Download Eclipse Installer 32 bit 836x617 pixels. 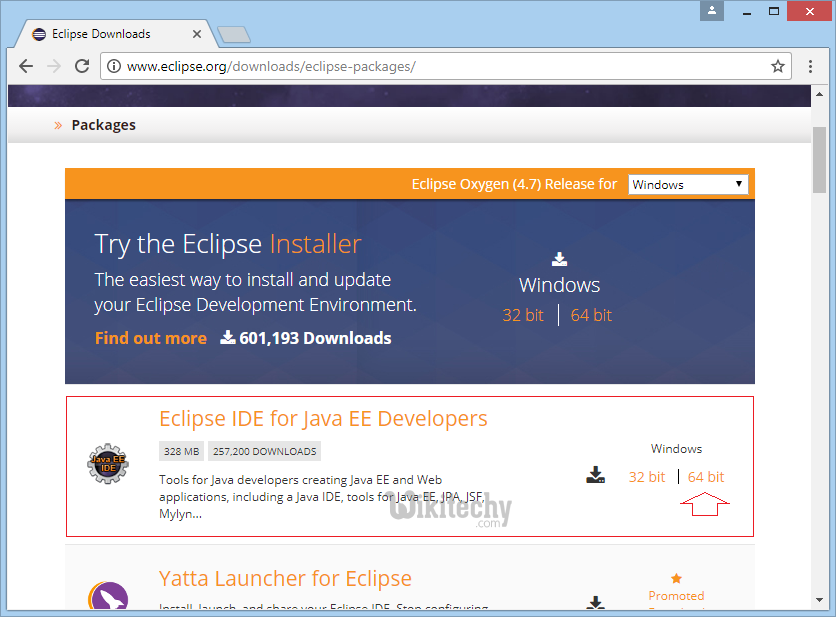pos(522,315)
